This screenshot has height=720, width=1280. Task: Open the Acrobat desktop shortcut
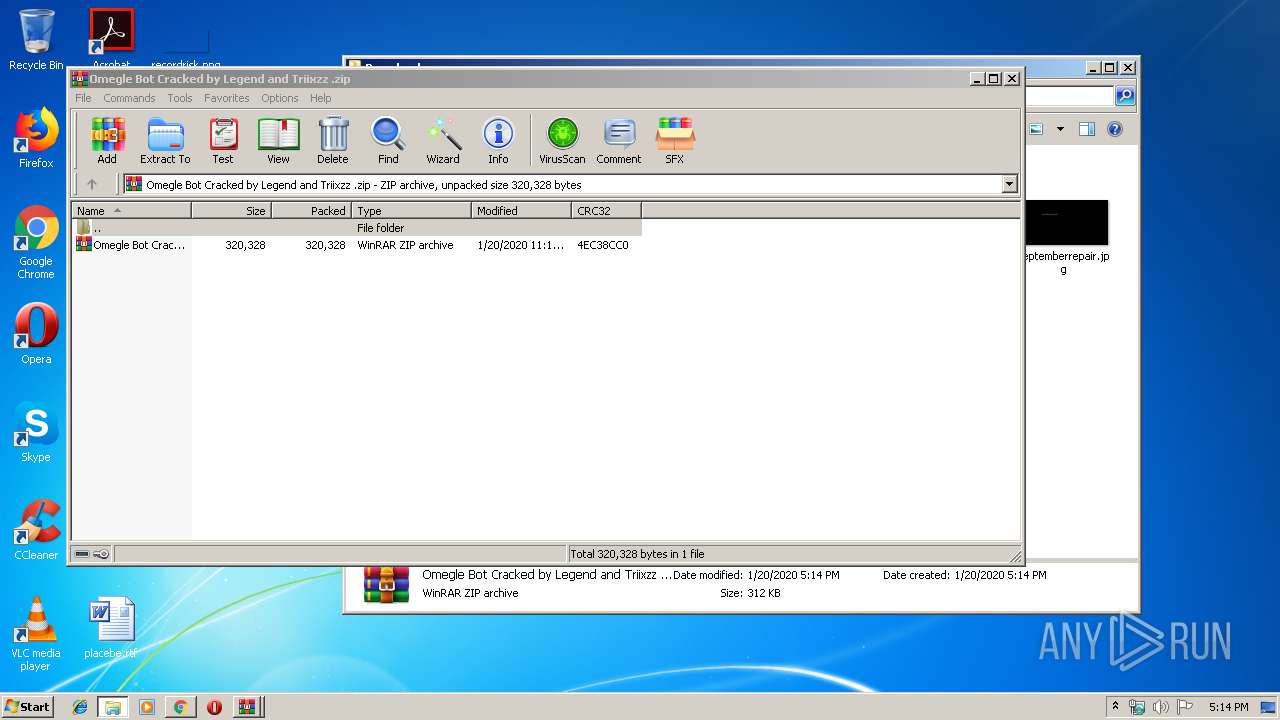(x=111, y=40)
